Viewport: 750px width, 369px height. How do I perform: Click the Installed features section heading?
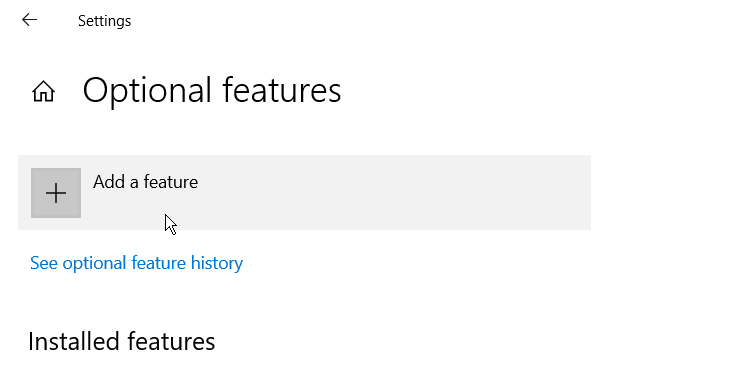(x=121, y=342)
